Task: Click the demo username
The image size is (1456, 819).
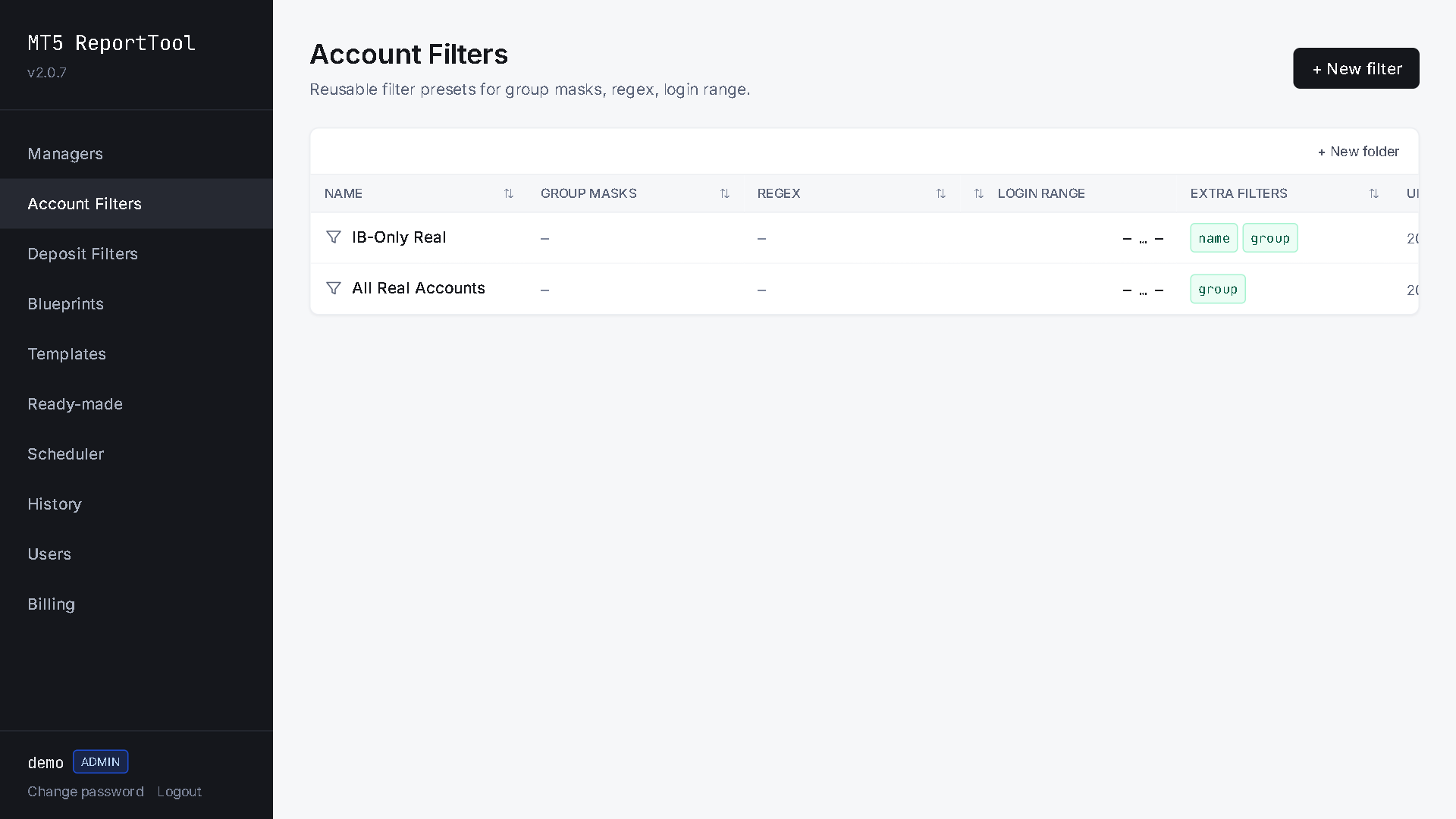Action: click(45, 762)
